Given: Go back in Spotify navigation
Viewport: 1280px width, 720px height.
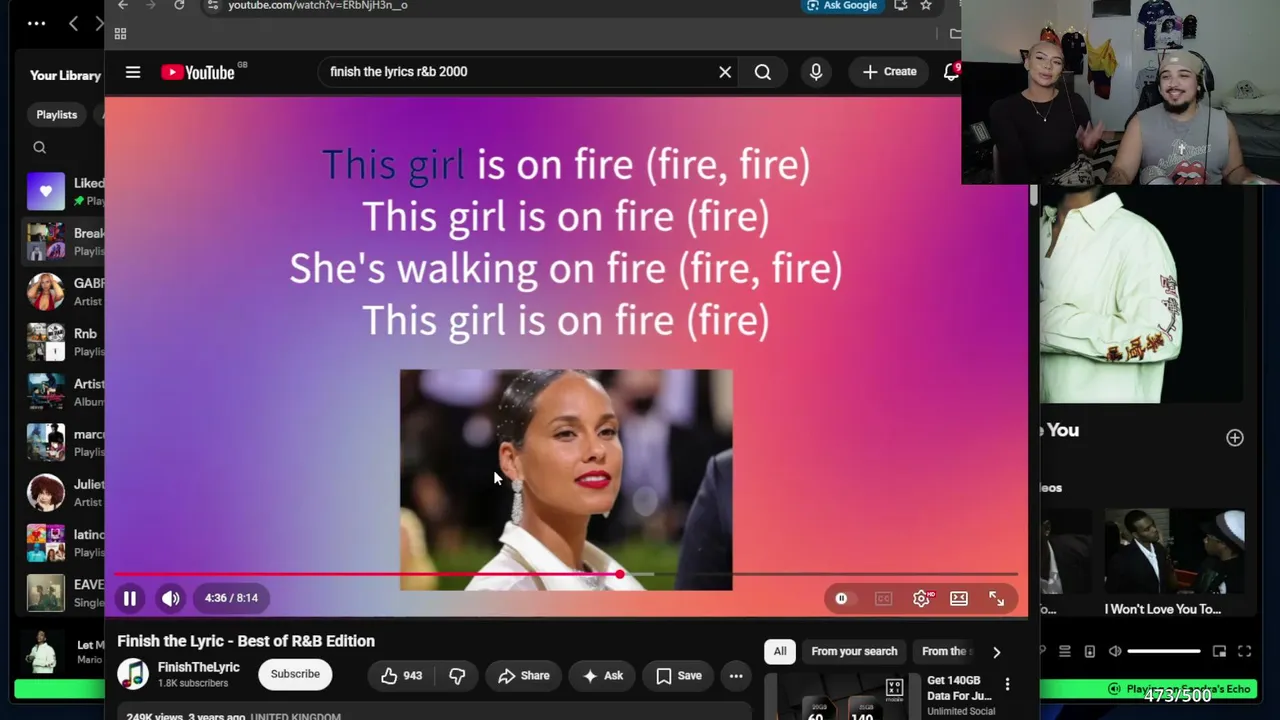Looking at the screenshot, I should (x=73, y=23).
